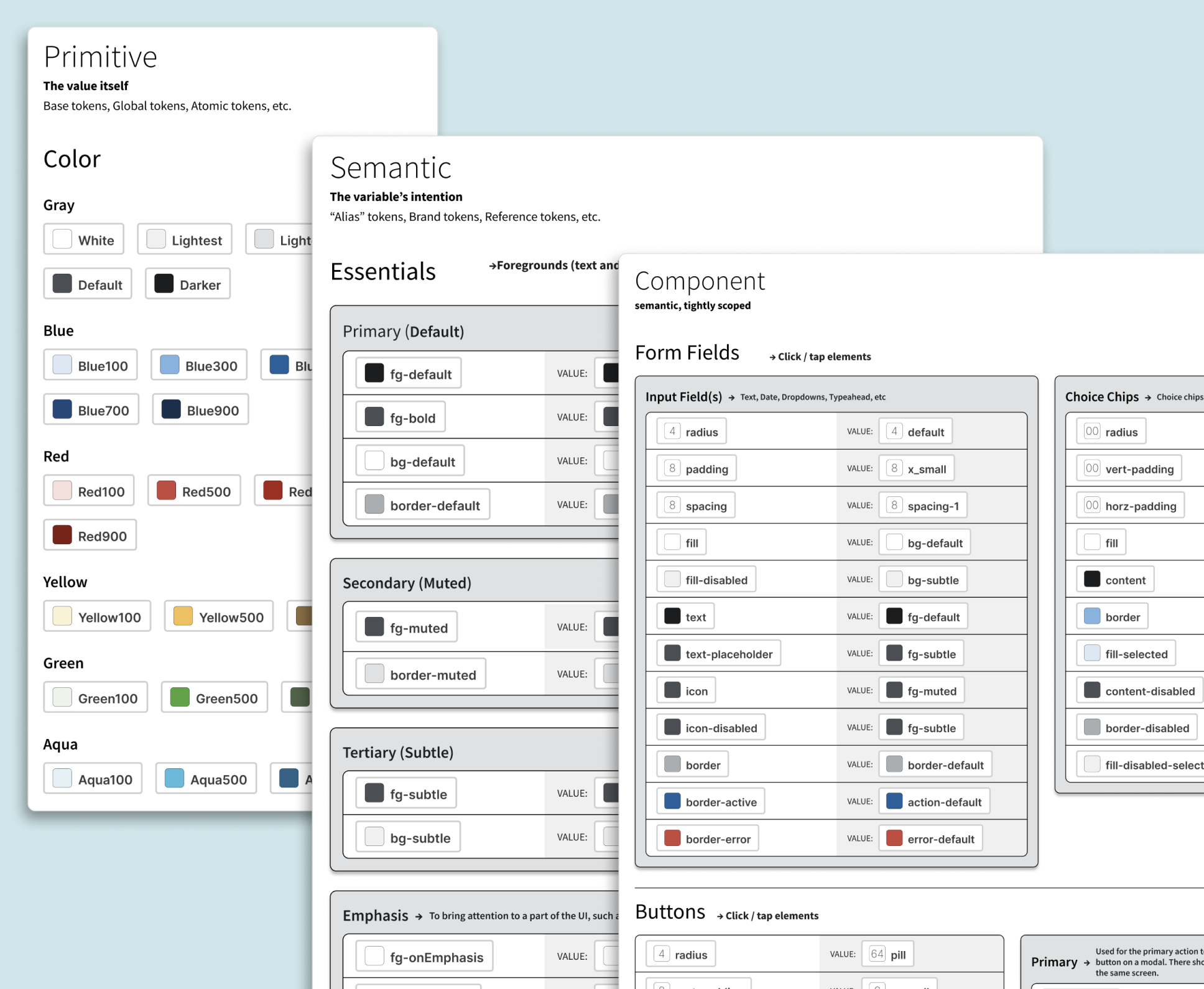Click the Lightest gray swatch
1204x989 pixels.
tap(185, 239)
